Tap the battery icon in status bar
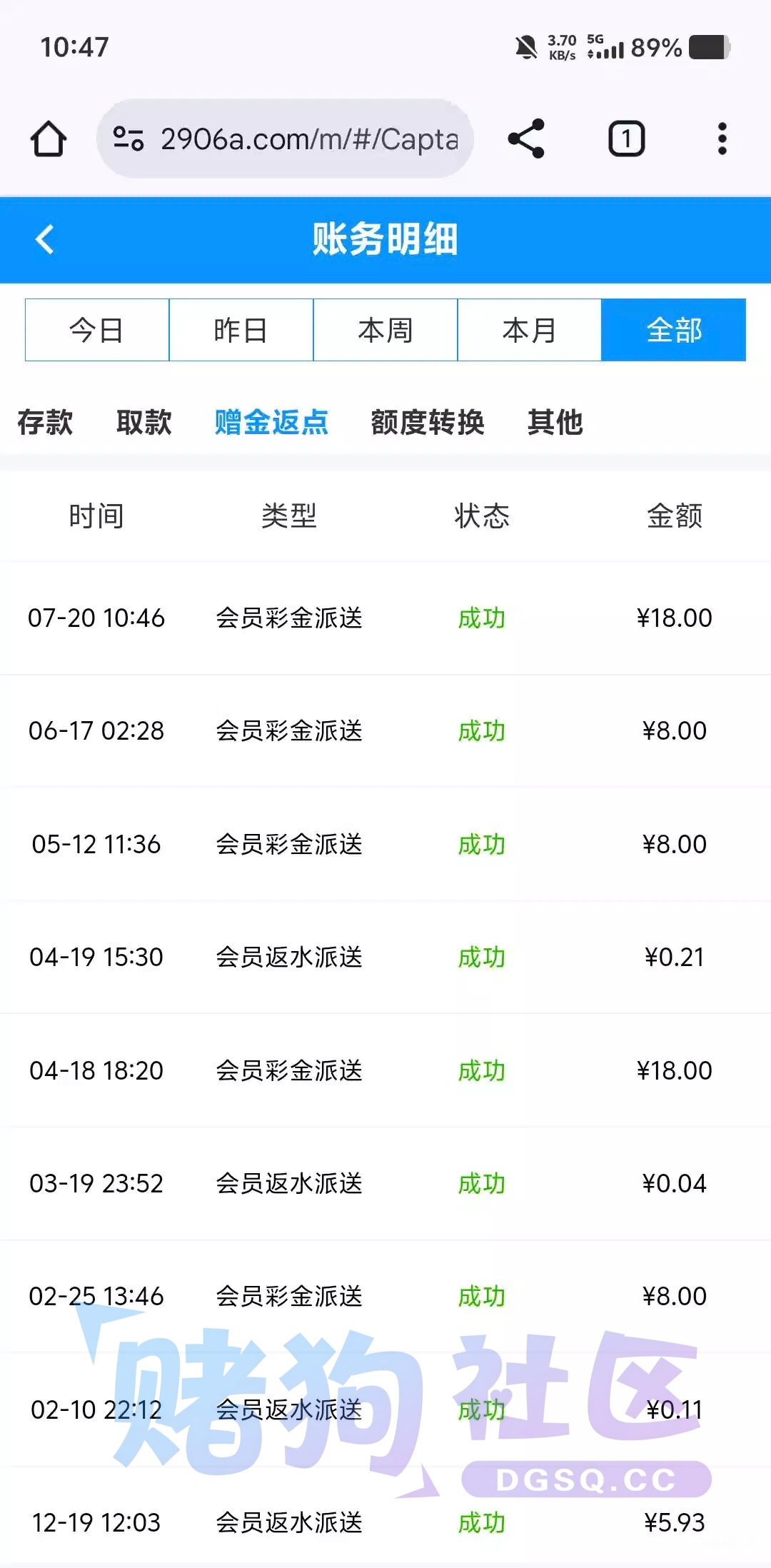 710,48
